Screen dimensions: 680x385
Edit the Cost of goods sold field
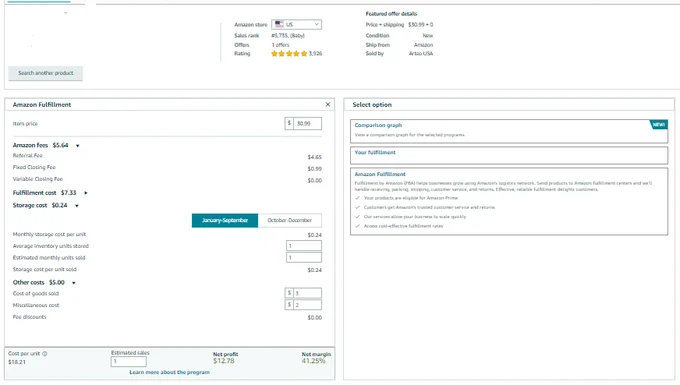[x=307, y=293]
